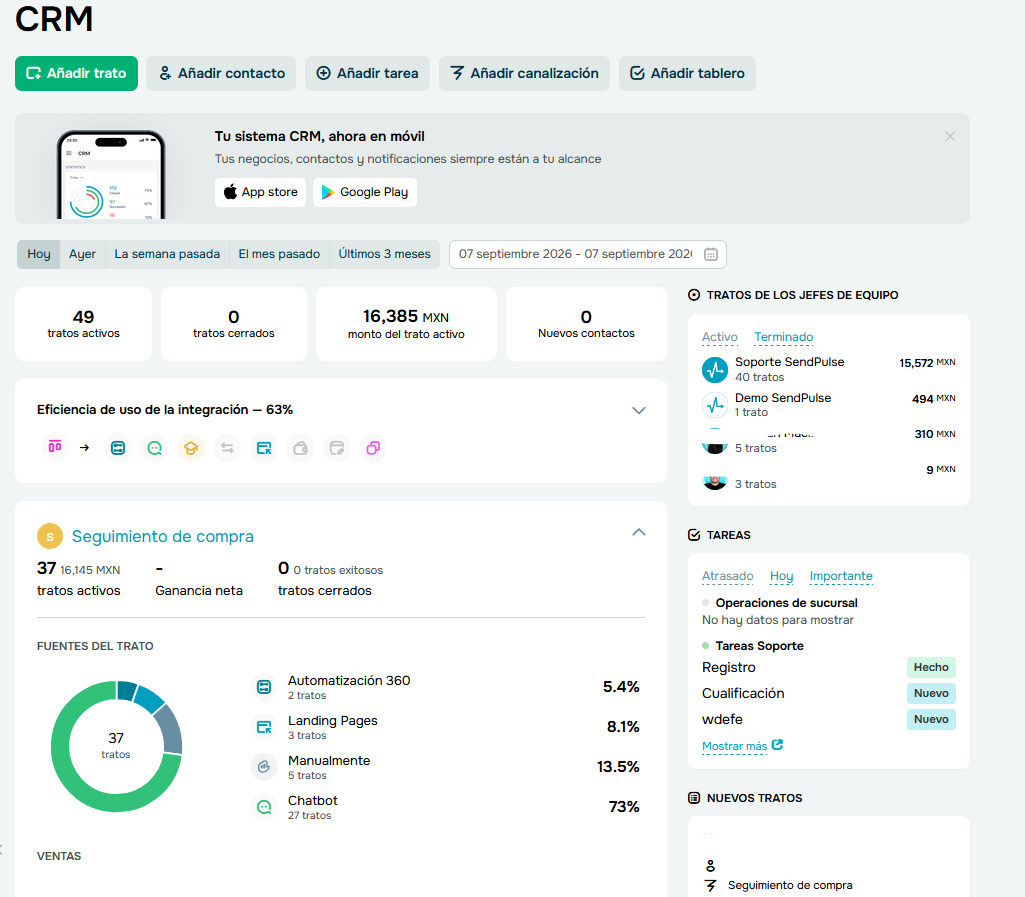Image resolution: width=1025 pixels, height=897 pixels.
Task: Click the Chatbot source row icon
Action: tap(264, 807)
